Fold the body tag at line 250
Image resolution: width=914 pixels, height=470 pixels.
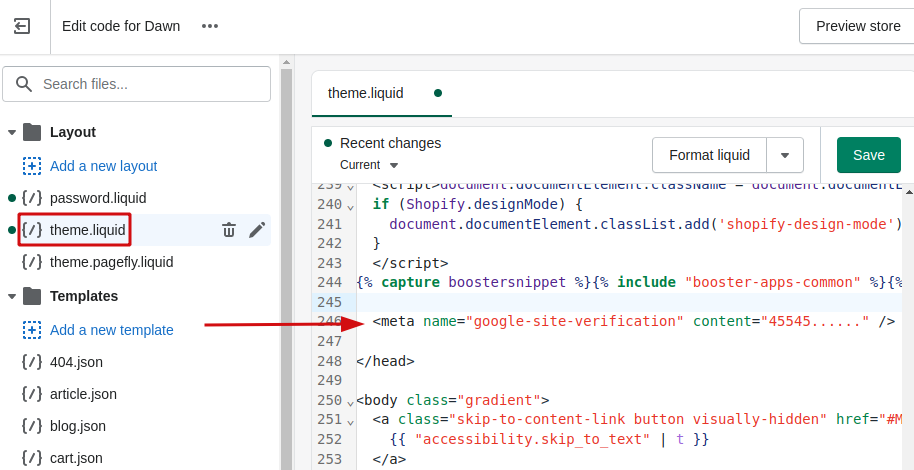tap(350, 402)
